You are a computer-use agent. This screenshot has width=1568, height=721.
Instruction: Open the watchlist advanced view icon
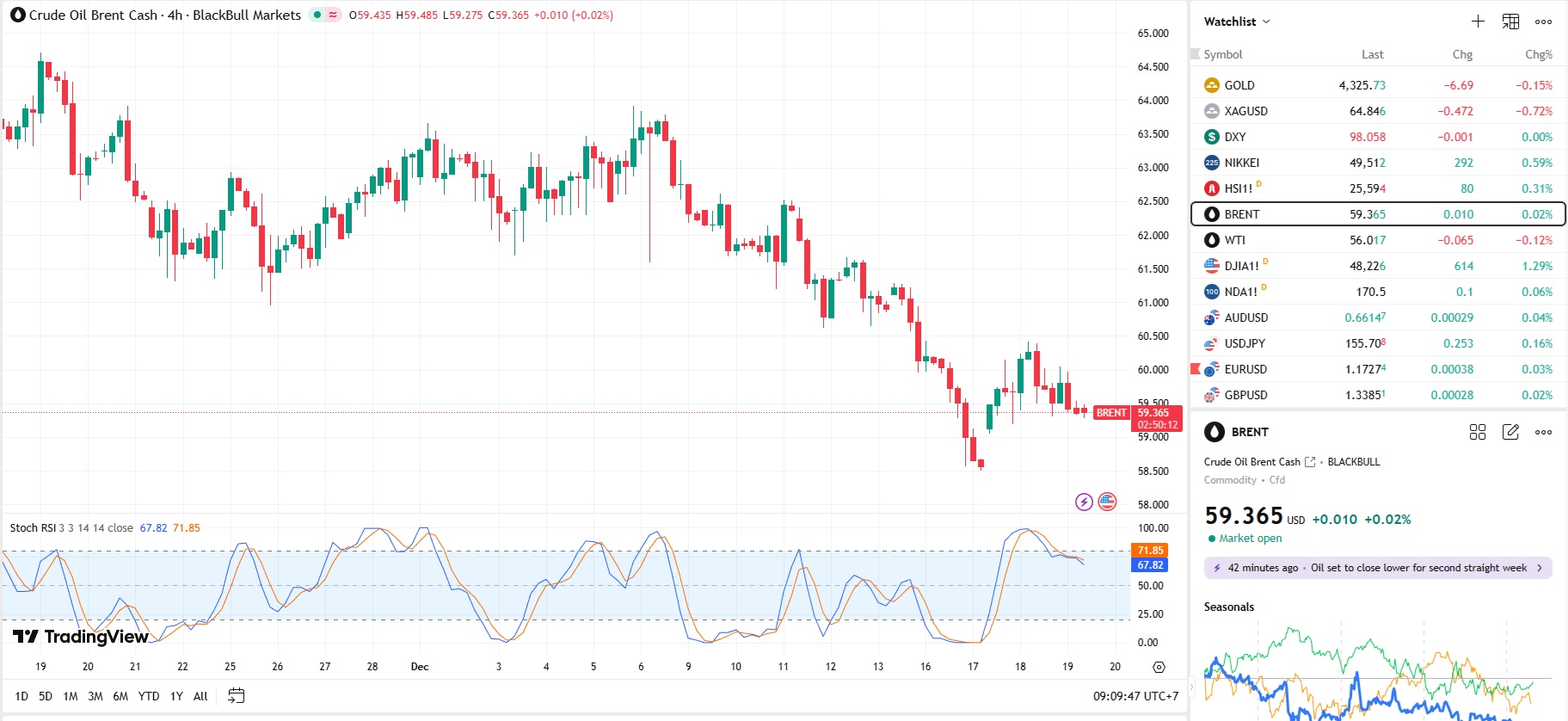(1510, 22)
